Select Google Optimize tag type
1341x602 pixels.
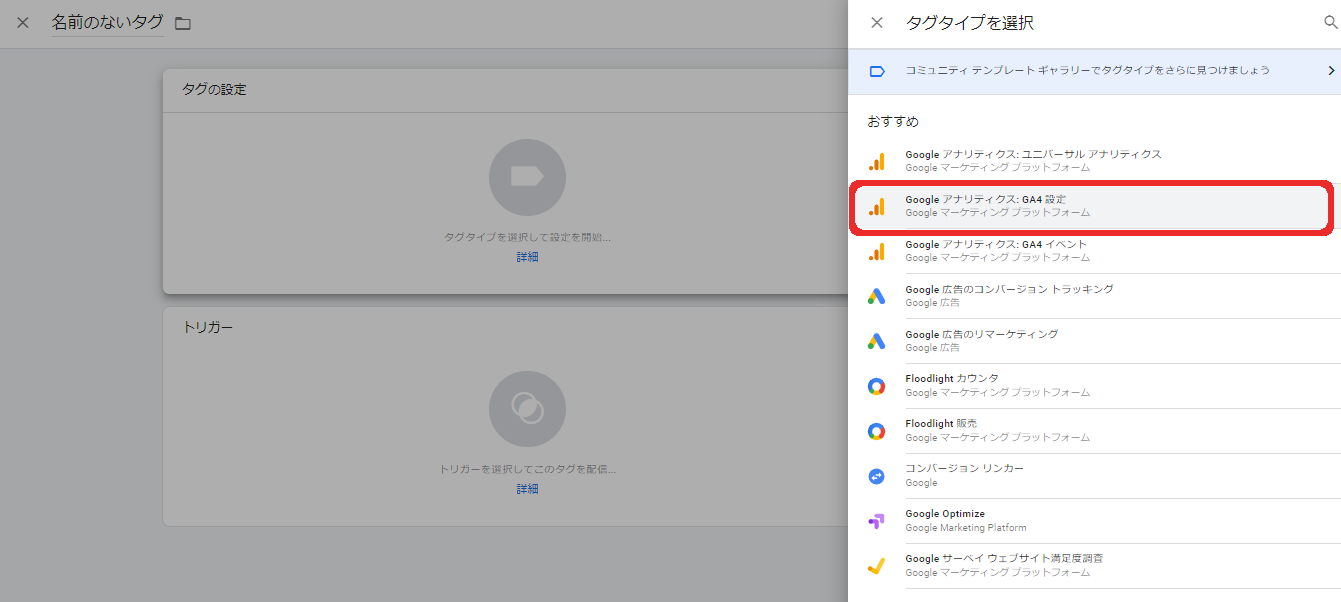pyautogui.click(x=1094, y=521)
